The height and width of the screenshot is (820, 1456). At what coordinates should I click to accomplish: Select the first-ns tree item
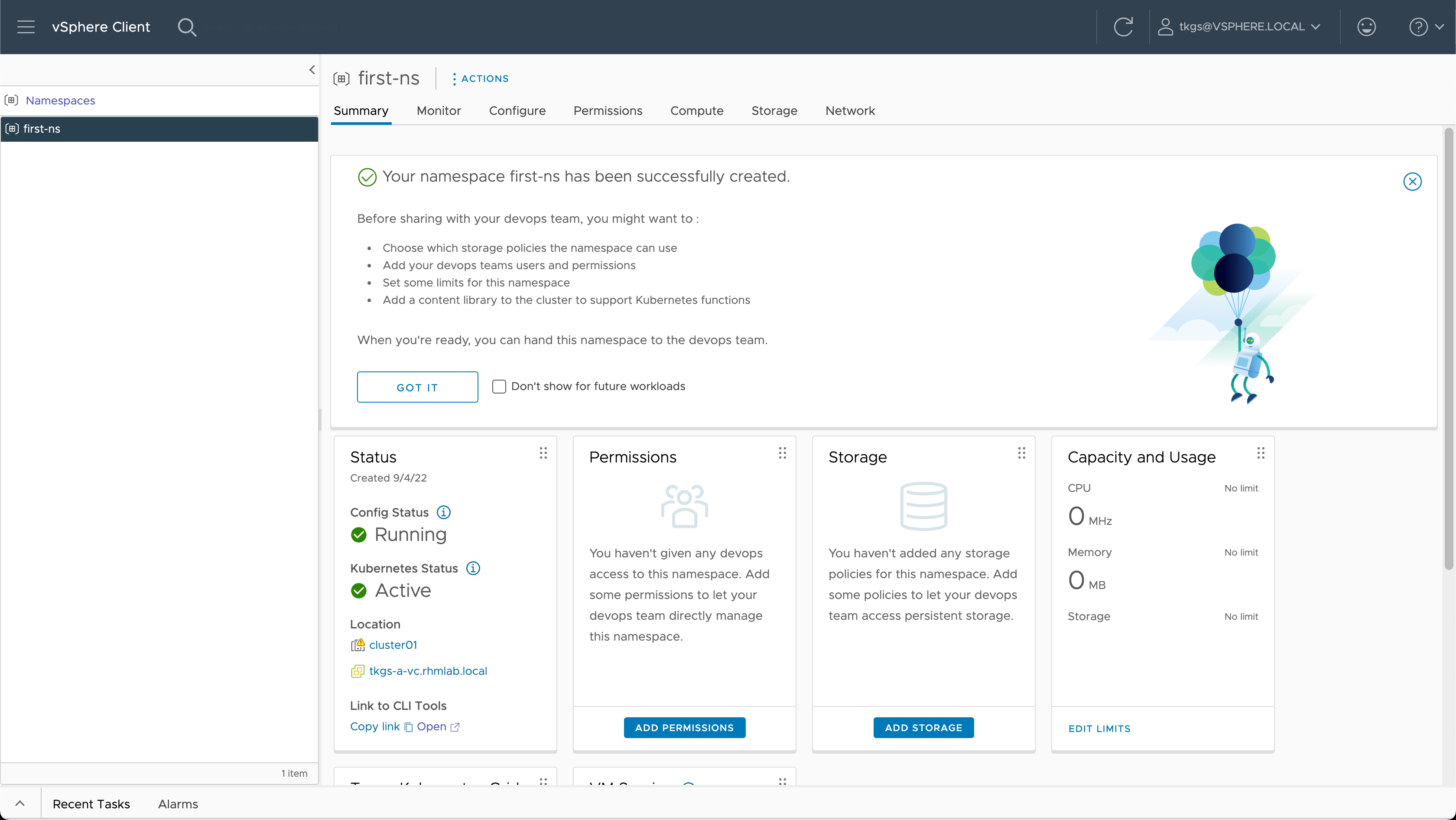pos(159,129)
